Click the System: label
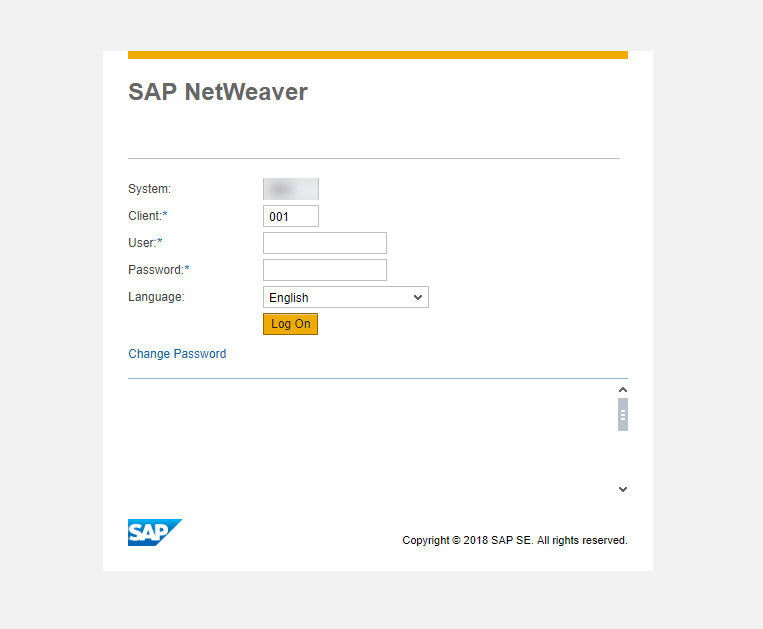Viewport: 763px width, 629px height. (x=149, y=189)
